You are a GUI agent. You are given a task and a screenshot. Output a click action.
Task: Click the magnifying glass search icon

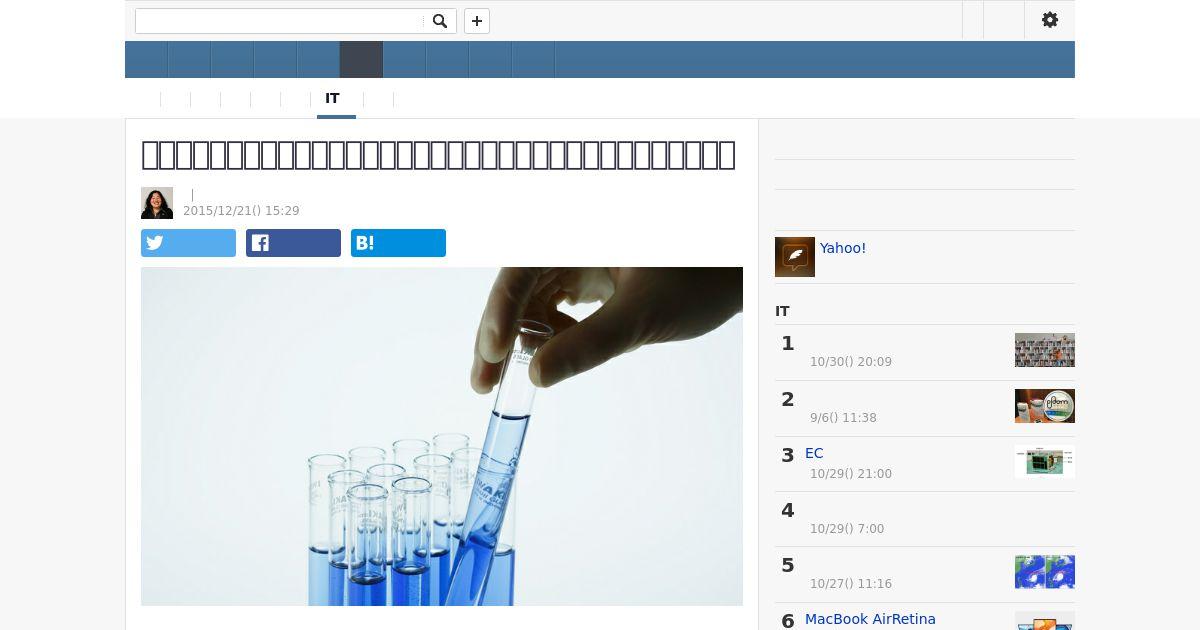pos(440,21)
